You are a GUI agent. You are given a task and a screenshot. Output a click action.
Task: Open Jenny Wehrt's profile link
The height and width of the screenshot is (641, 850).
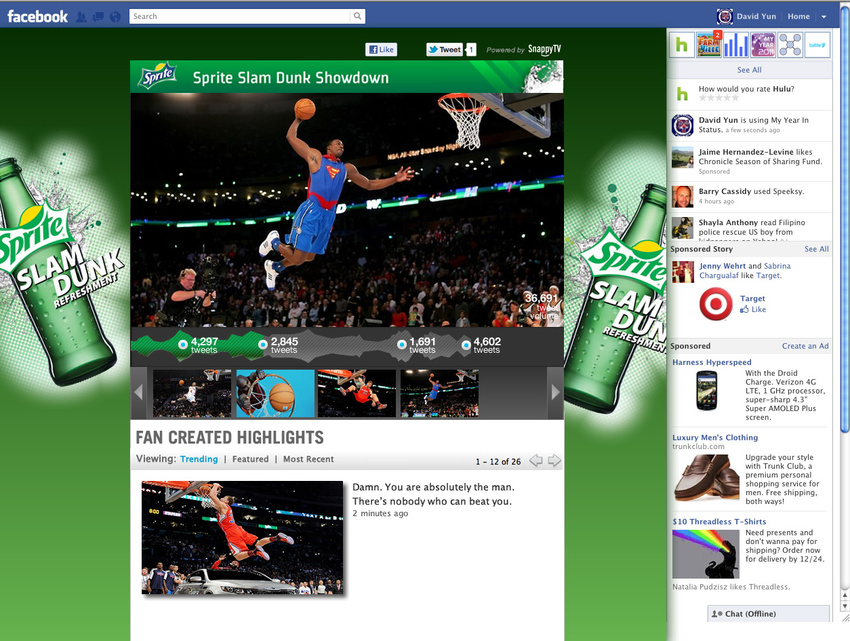point(722,266)
